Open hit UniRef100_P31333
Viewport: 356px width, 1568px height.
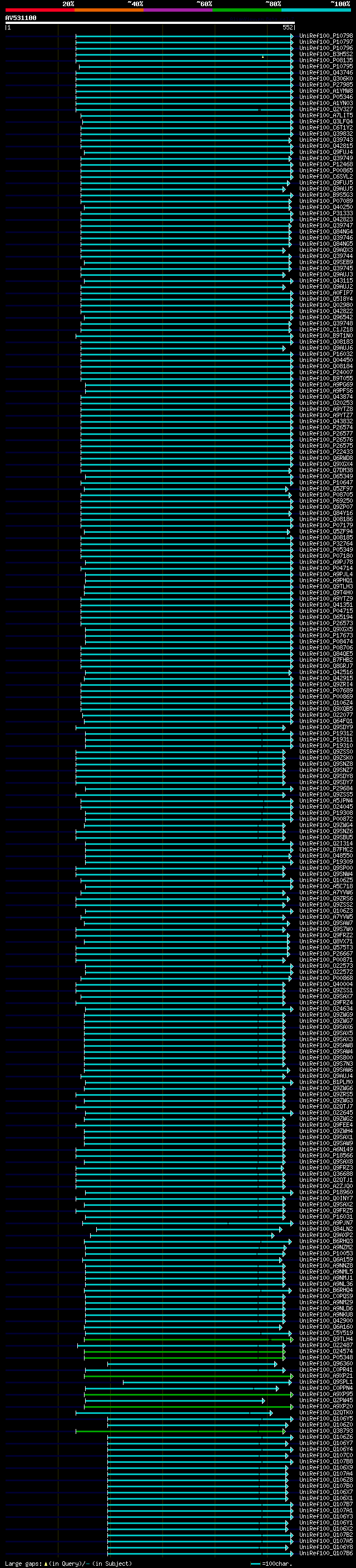pos(326,213)
